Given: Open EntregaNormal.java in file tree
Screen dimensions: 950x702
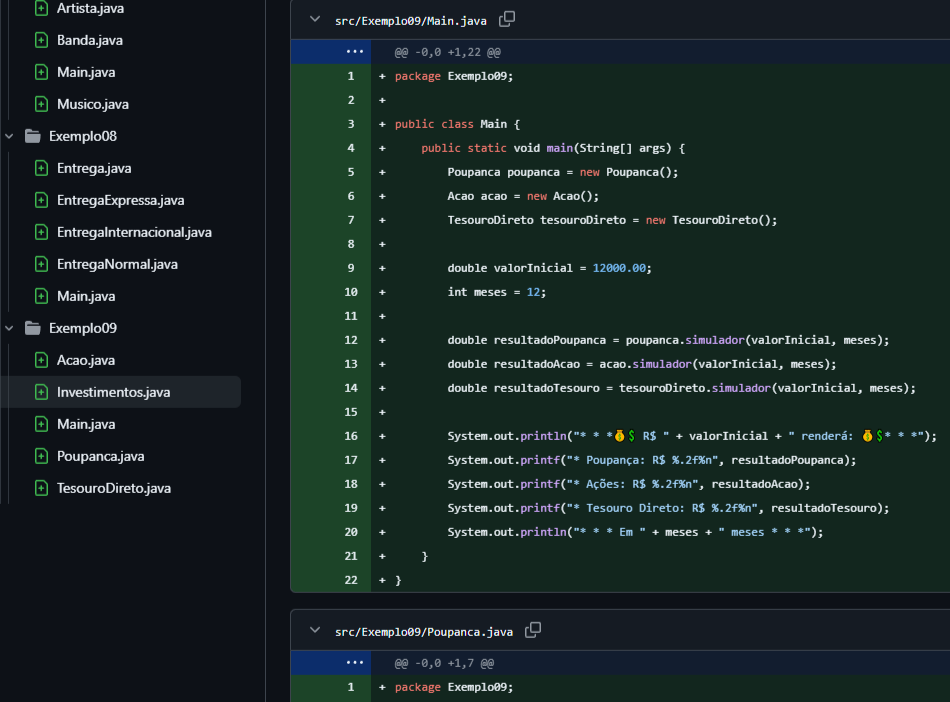Looking at the screenshot, I should [x=117, y=265].
